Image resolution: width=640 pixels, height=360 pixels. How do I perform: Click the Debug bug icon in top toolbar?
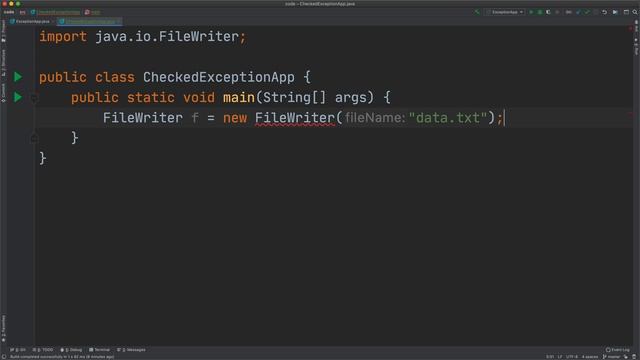click(540, 12)
